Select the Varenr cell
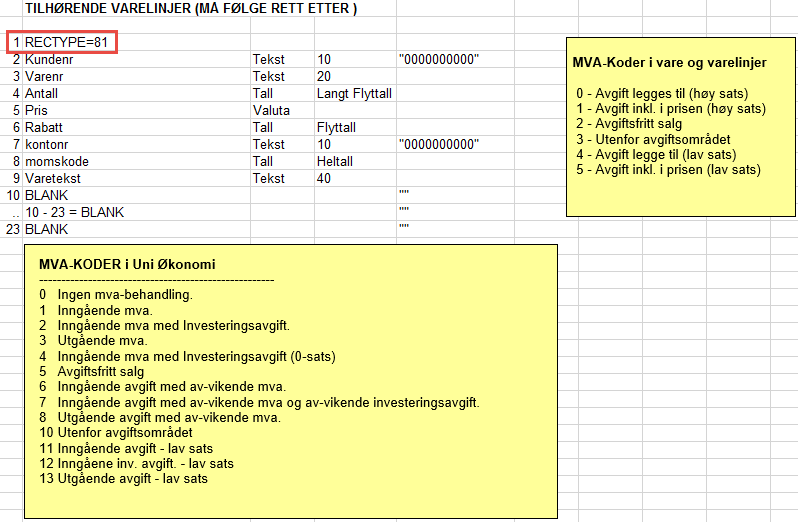The height and width of the screenshot is (522, 798). pyautogui.click(x=48, y=77)
